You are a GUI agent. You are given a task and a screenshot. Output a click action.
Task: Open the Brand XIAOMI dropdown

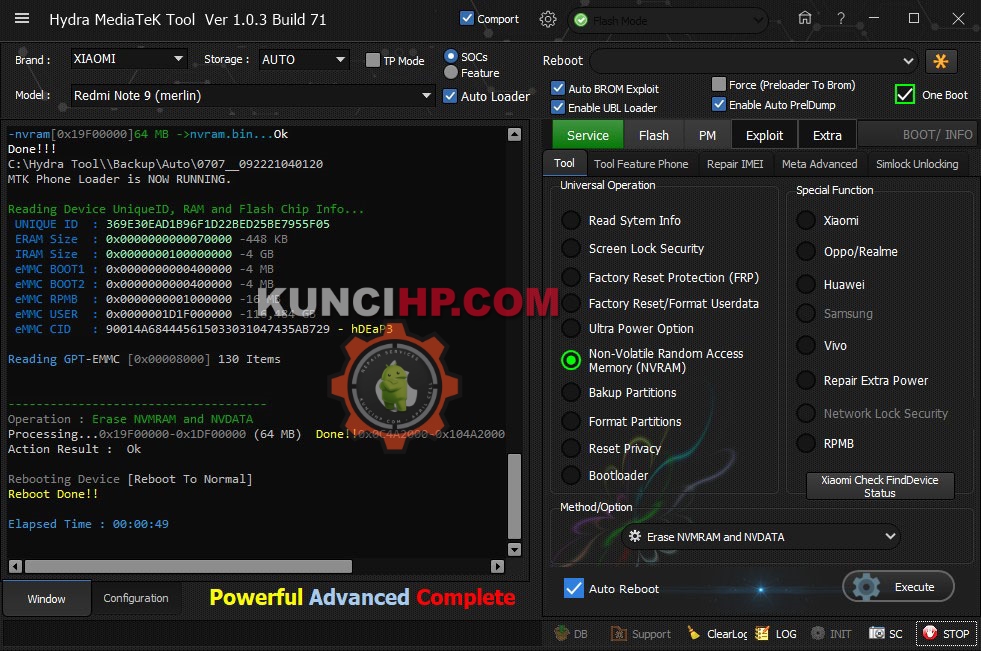click(128, 59)
